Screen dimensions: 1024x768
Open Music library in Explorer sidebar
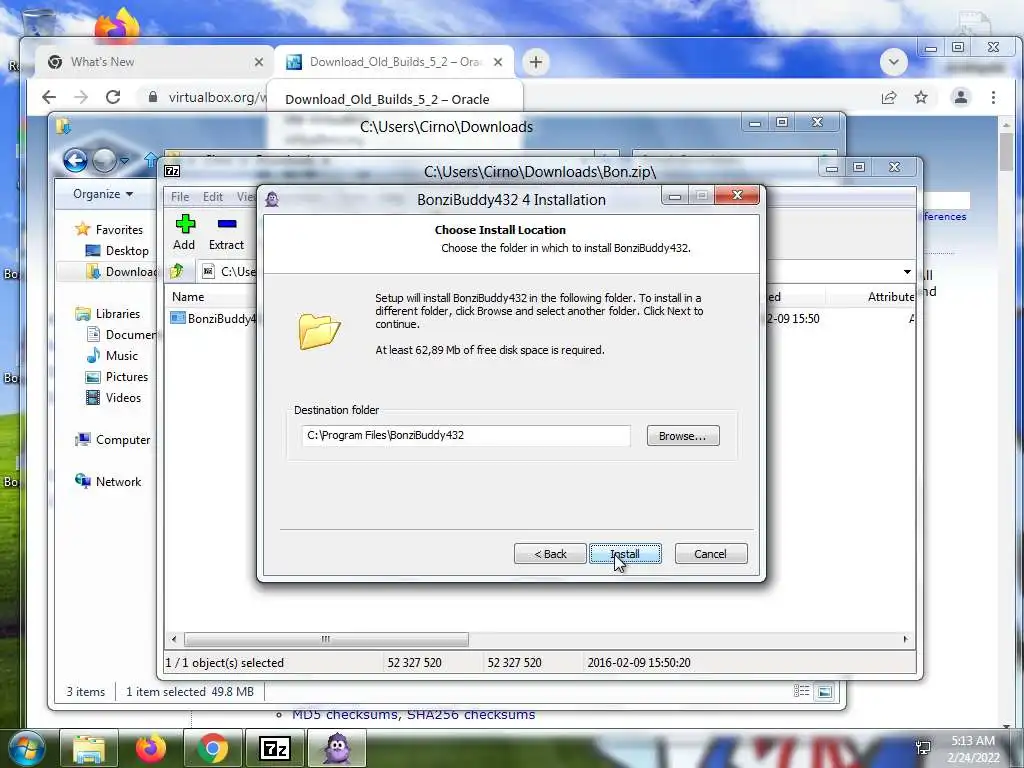pos(112,356)
